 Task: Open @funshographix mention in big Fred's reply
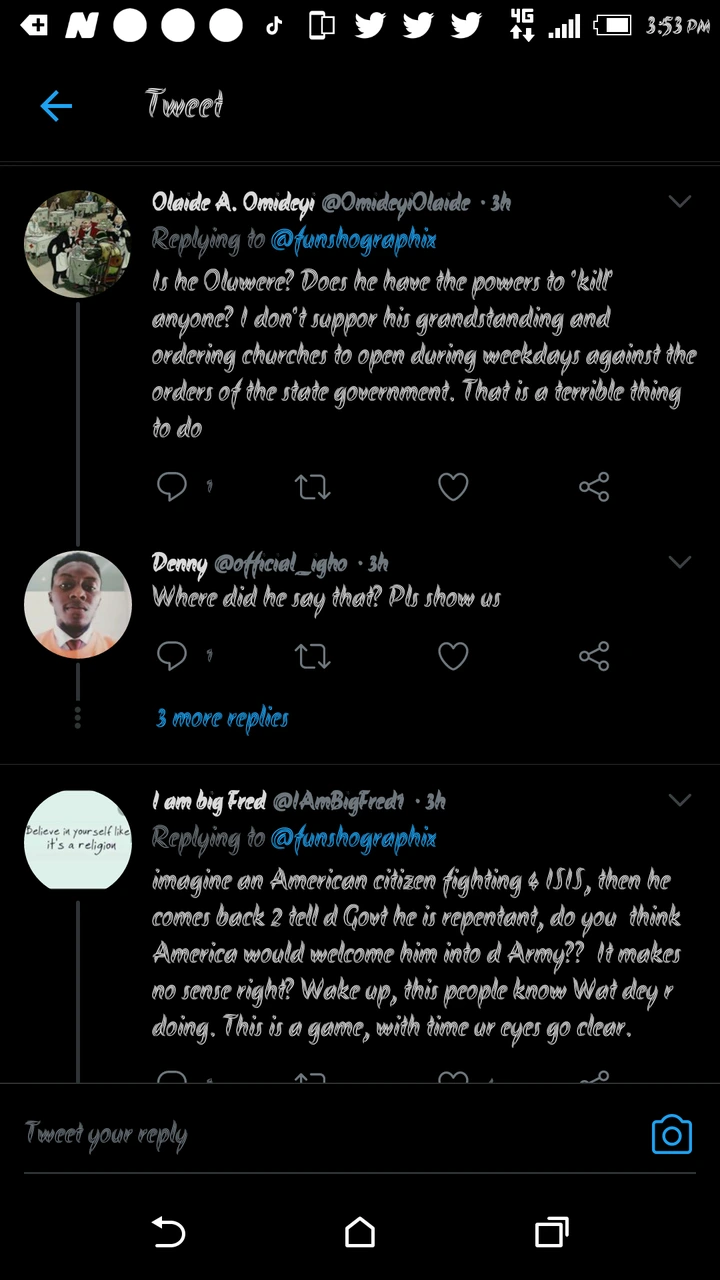point(353,838)
